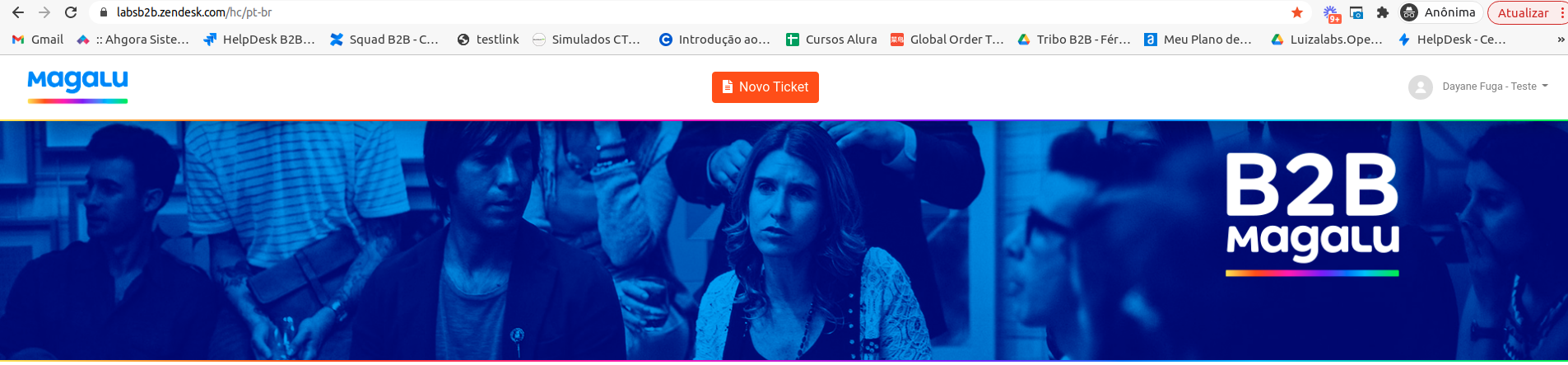Reload the page with the refresh icon
Image resolution: width=1568 pixels, height=365 pixels.
point(71,12)
